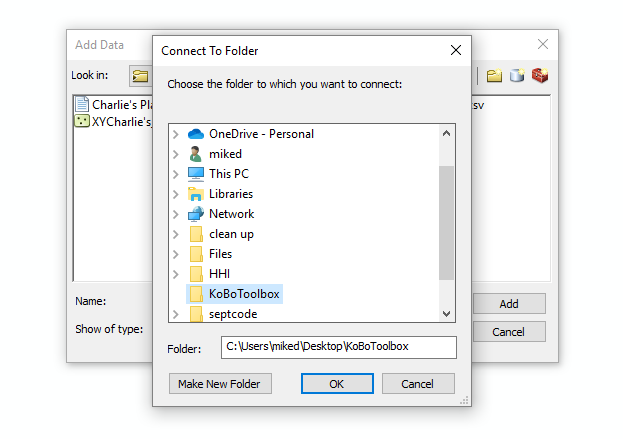Click the Folder path text field
Image resolution: width=623 pixels, height=439 pixels.
pyautogui.click(x=339, y=347)
